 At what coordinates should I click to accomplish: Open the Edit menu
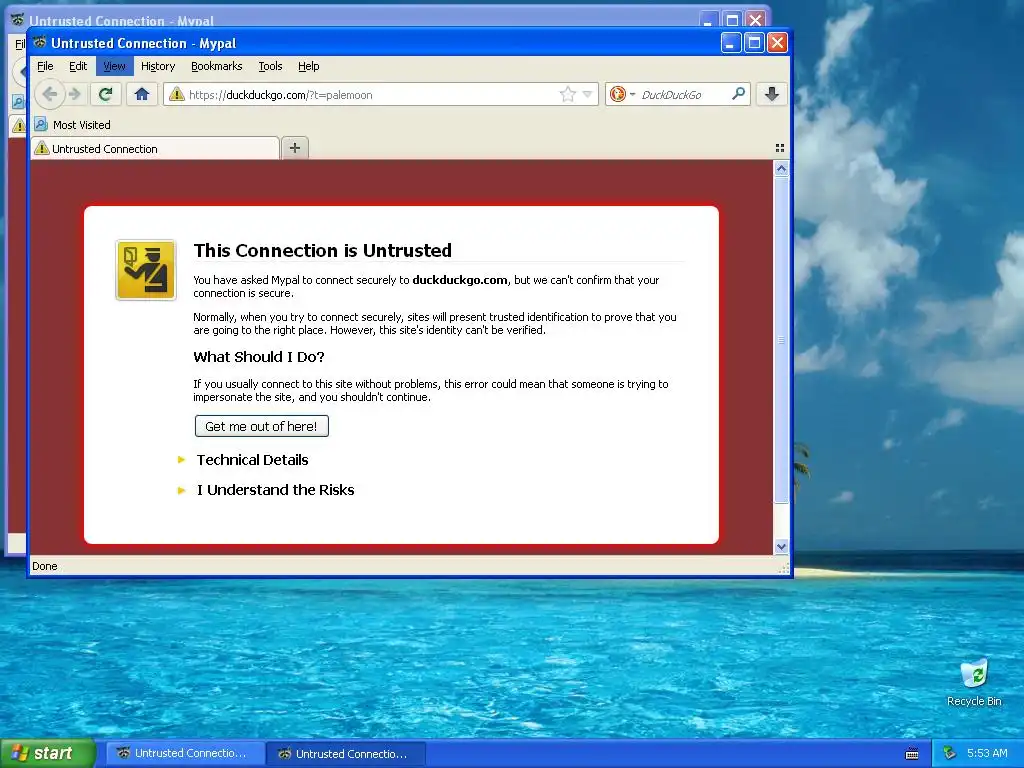[x=78, y=66]
